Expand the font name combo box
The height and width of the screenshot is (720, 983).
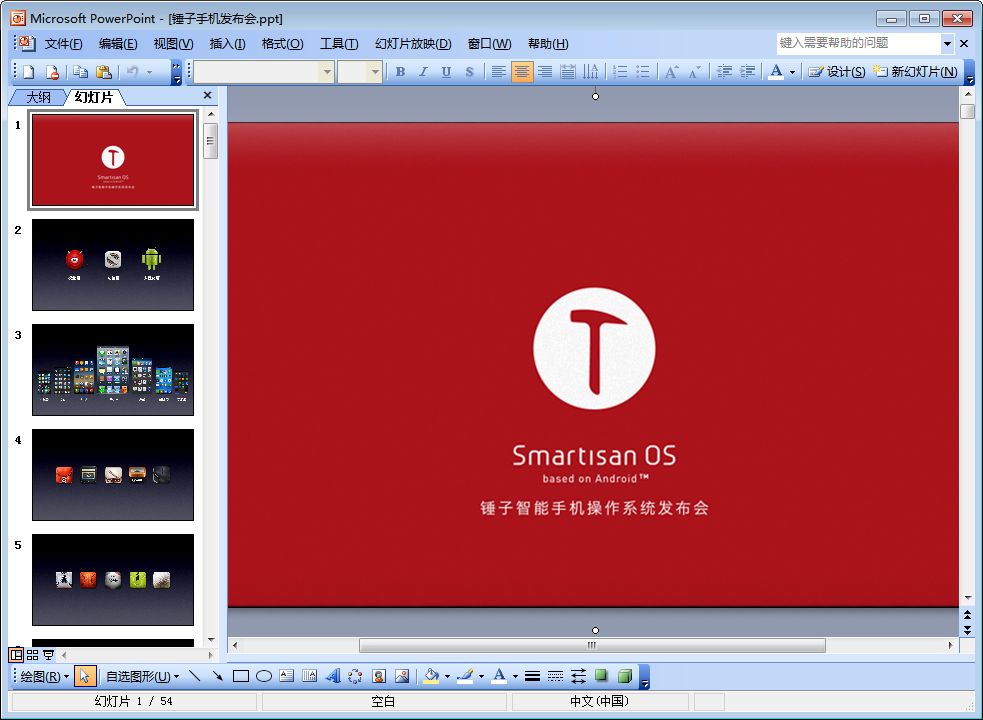[x=326, y=72]
